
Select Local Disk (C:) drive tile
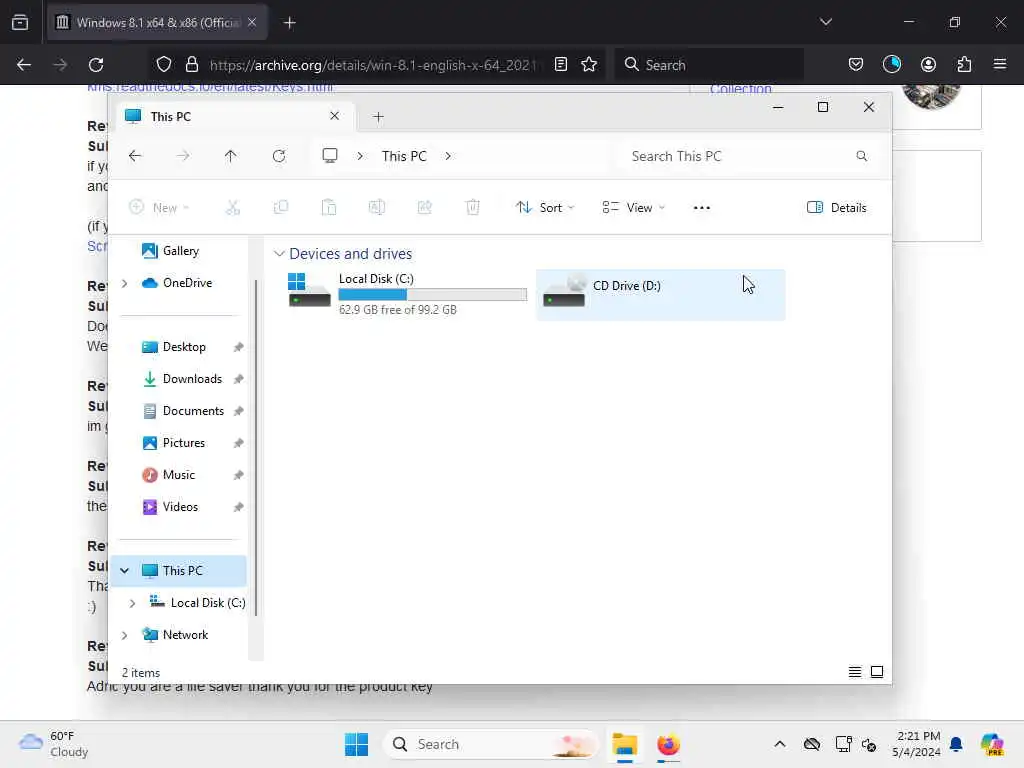click(407, 294)
